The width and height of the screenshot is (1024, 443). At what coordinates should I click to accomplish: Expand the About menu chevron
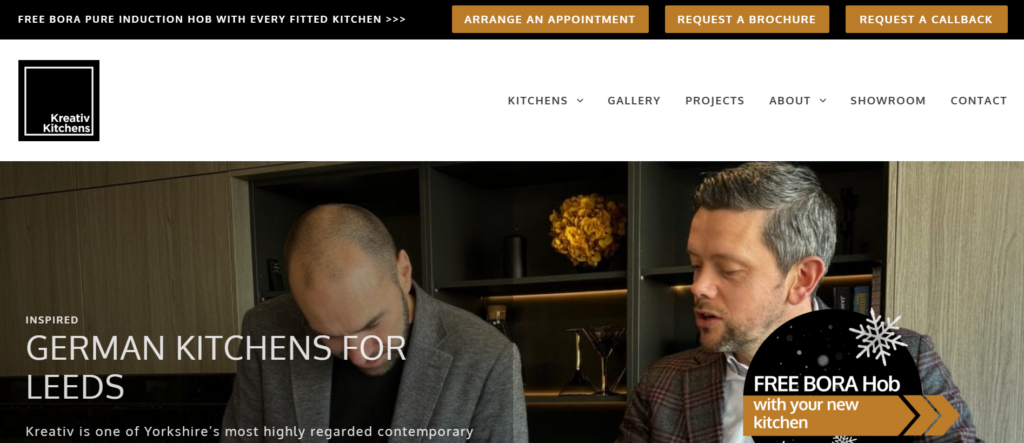(x=823, y=101)
